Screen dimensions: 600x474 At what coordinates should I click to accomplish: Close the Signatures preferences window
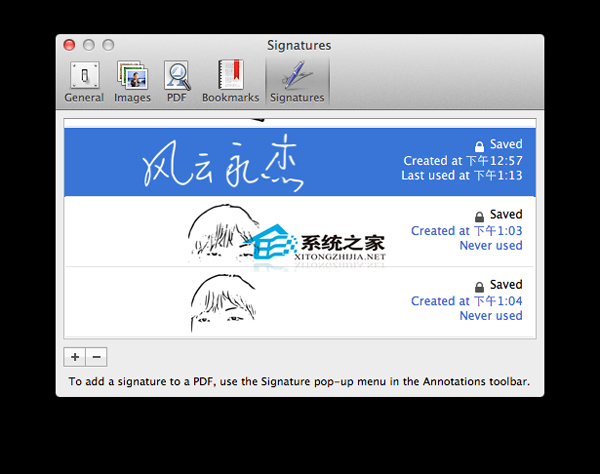click(70, 45)
